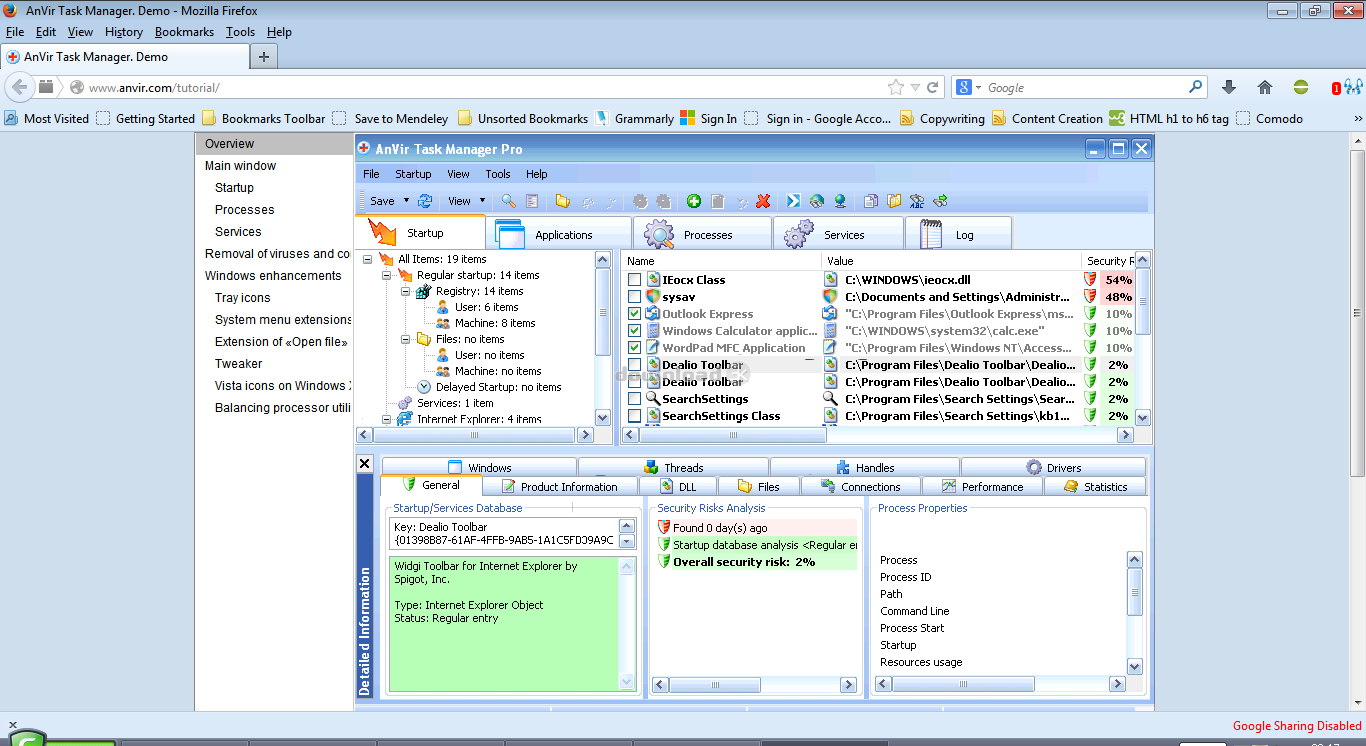Click the globe on stand icon in AnVir toolbar

click(840, 201)
